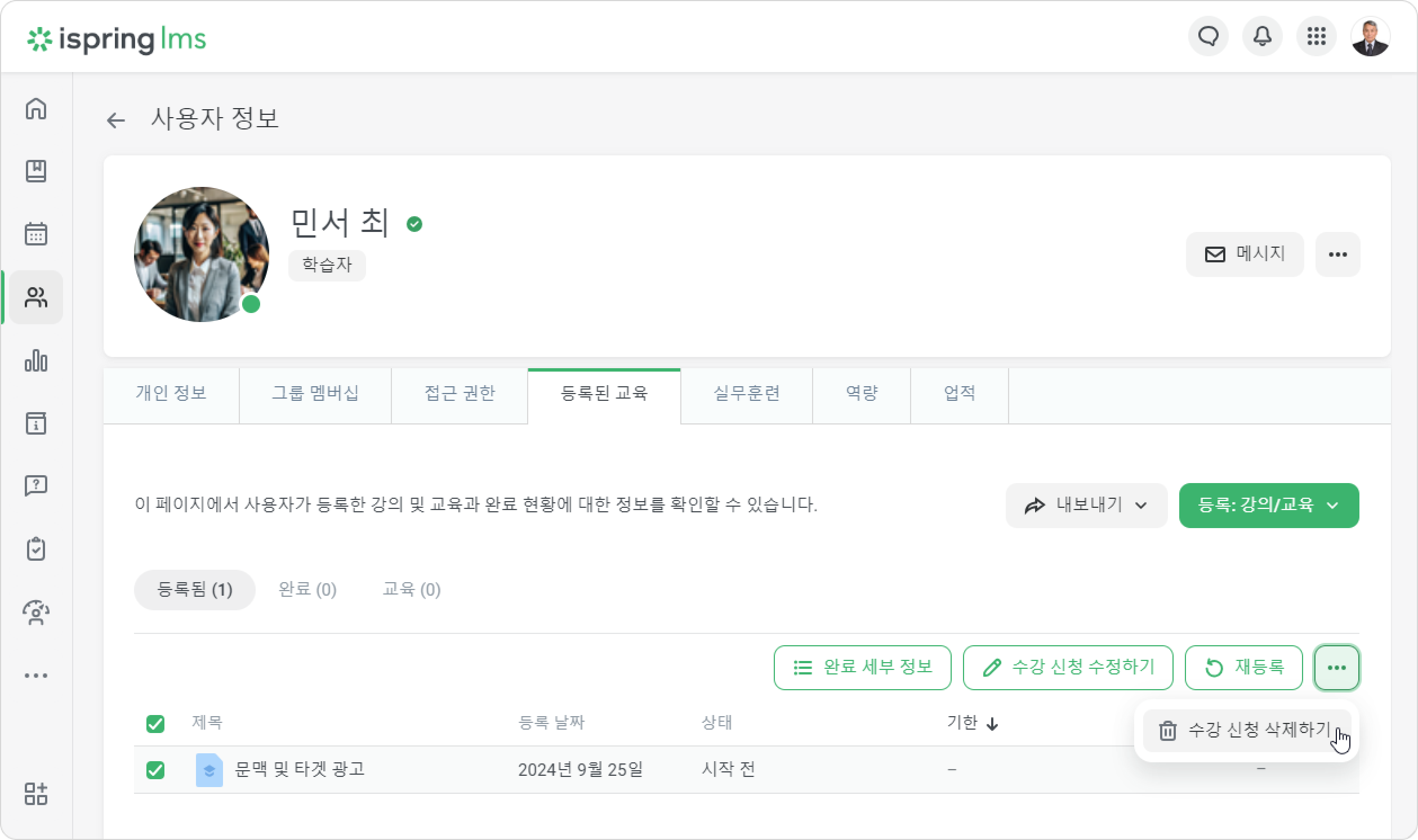The image size is (1418, 840).
Task: Sort by the 기한 column header
Action: pos(973,723)
